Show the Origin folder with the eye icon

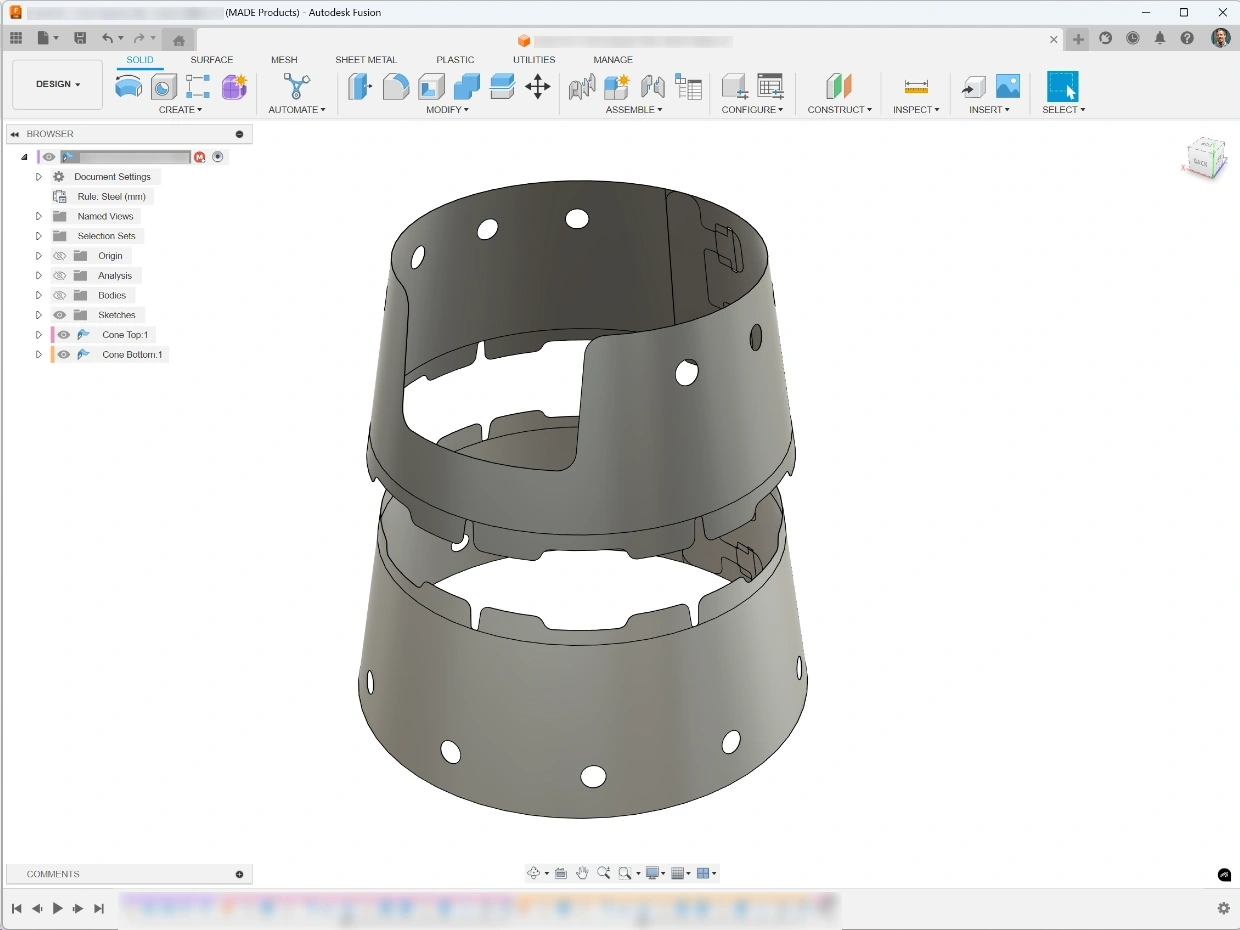[x=60, y=256]
